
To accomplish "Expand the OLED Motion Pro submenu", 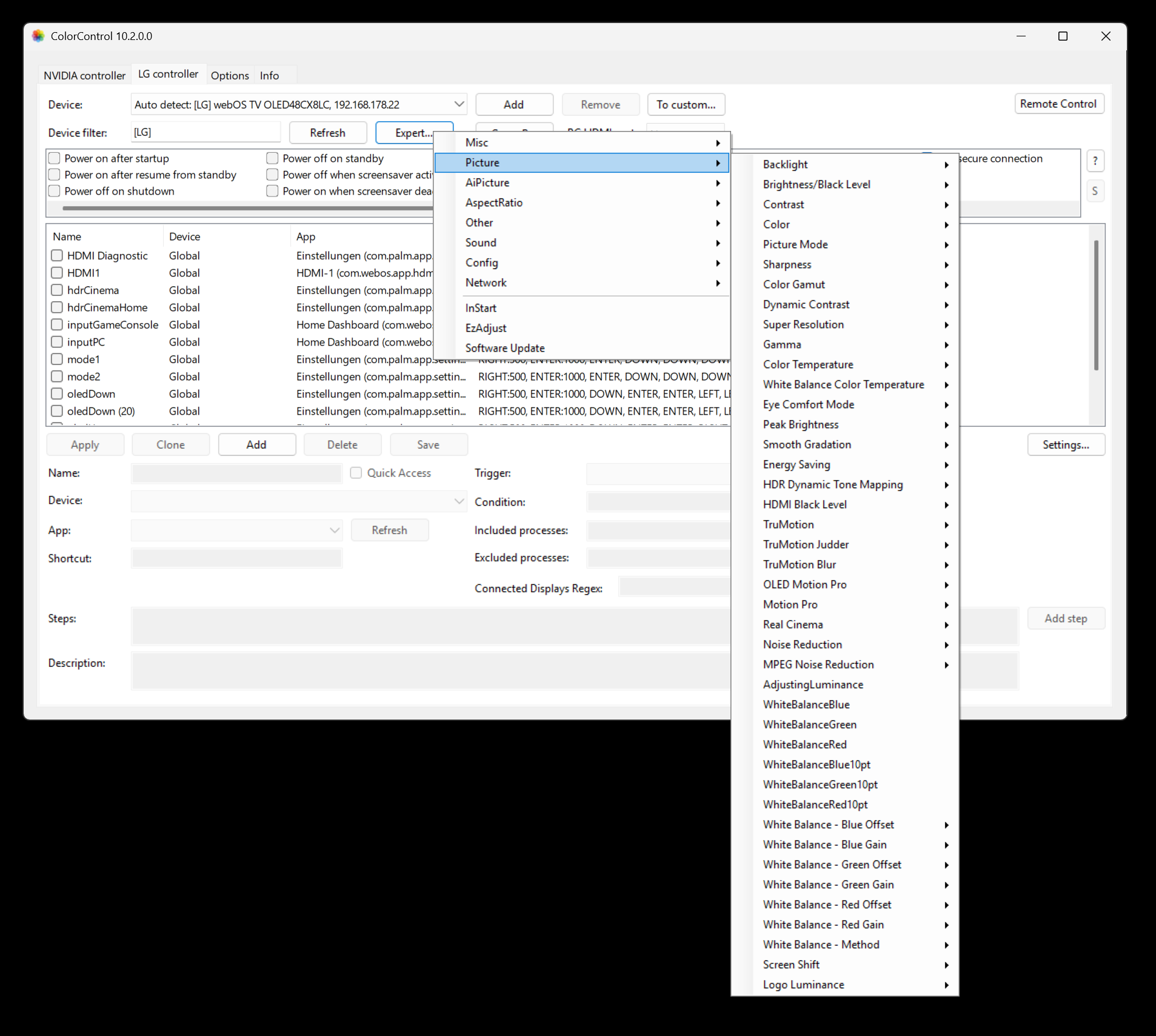I will (x=845, y=584).
